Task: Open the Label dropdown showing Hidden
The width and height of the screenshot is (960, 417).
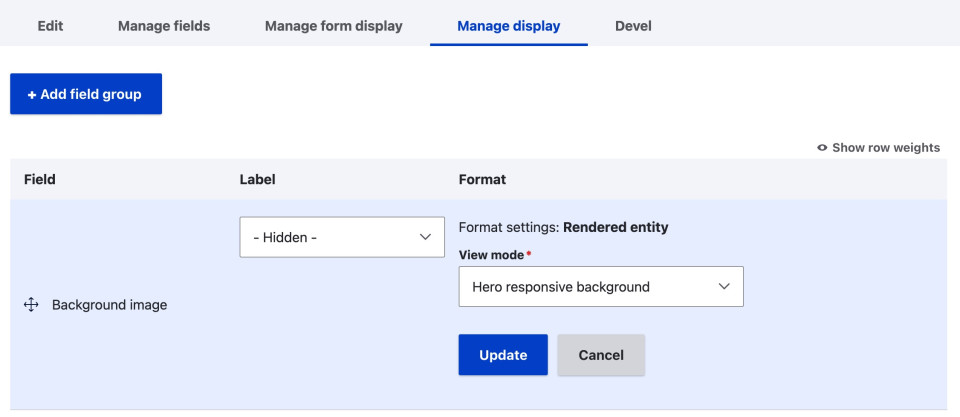Action: coord(342,237)
